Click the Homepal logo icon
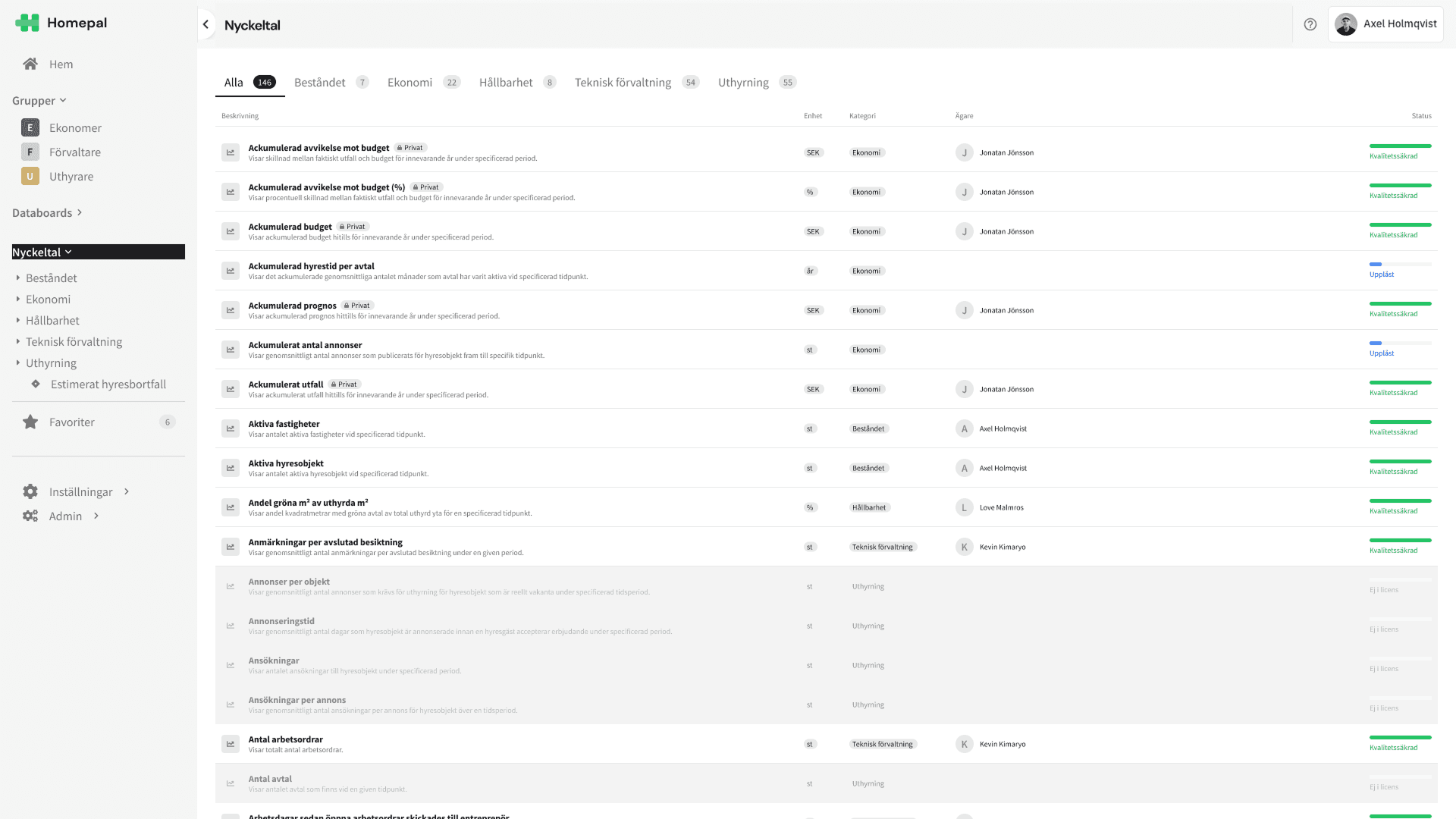 [27, 23]
